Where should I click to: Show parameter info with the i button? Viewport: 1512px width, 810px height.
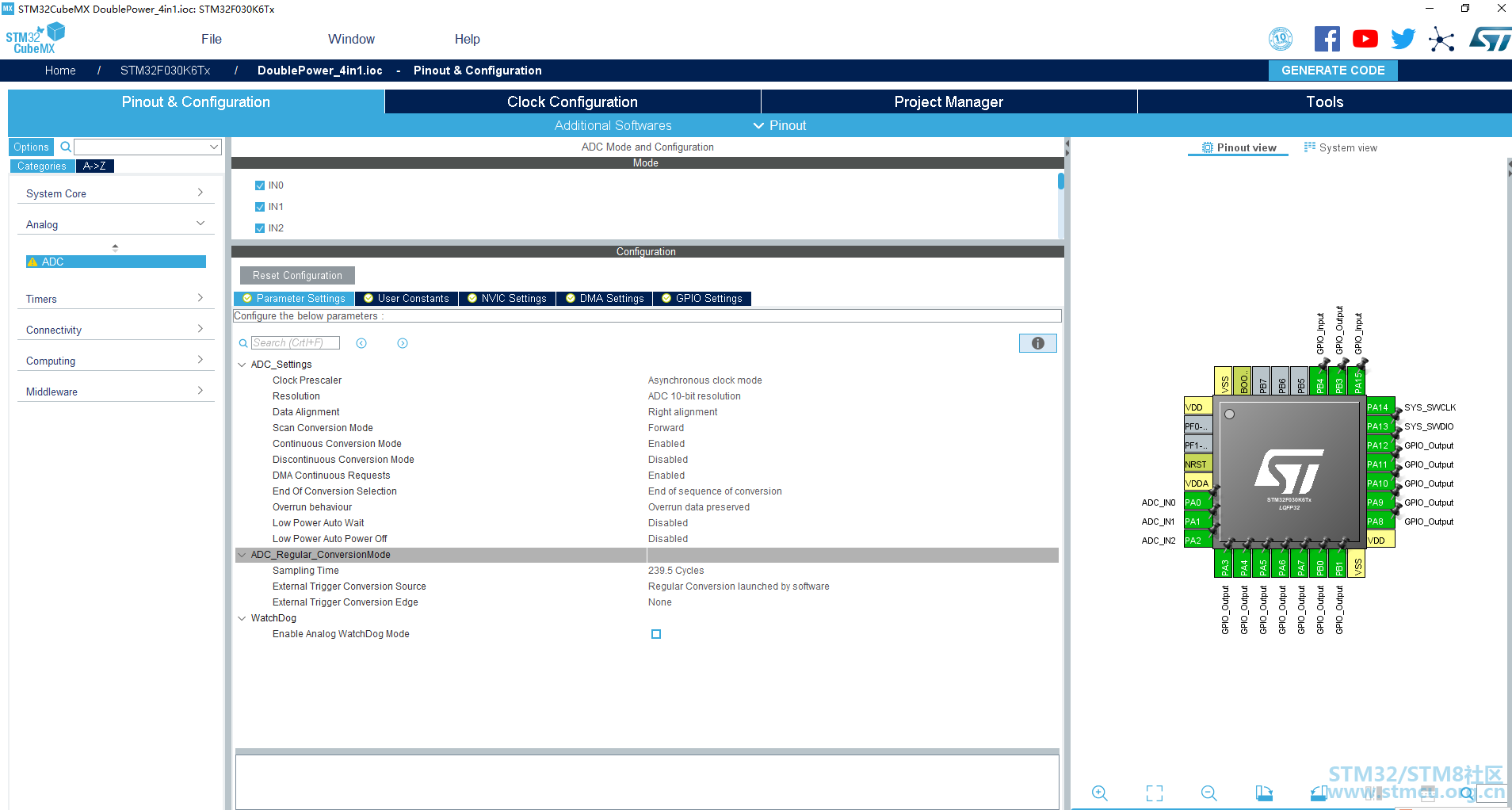click(1038, 343)
